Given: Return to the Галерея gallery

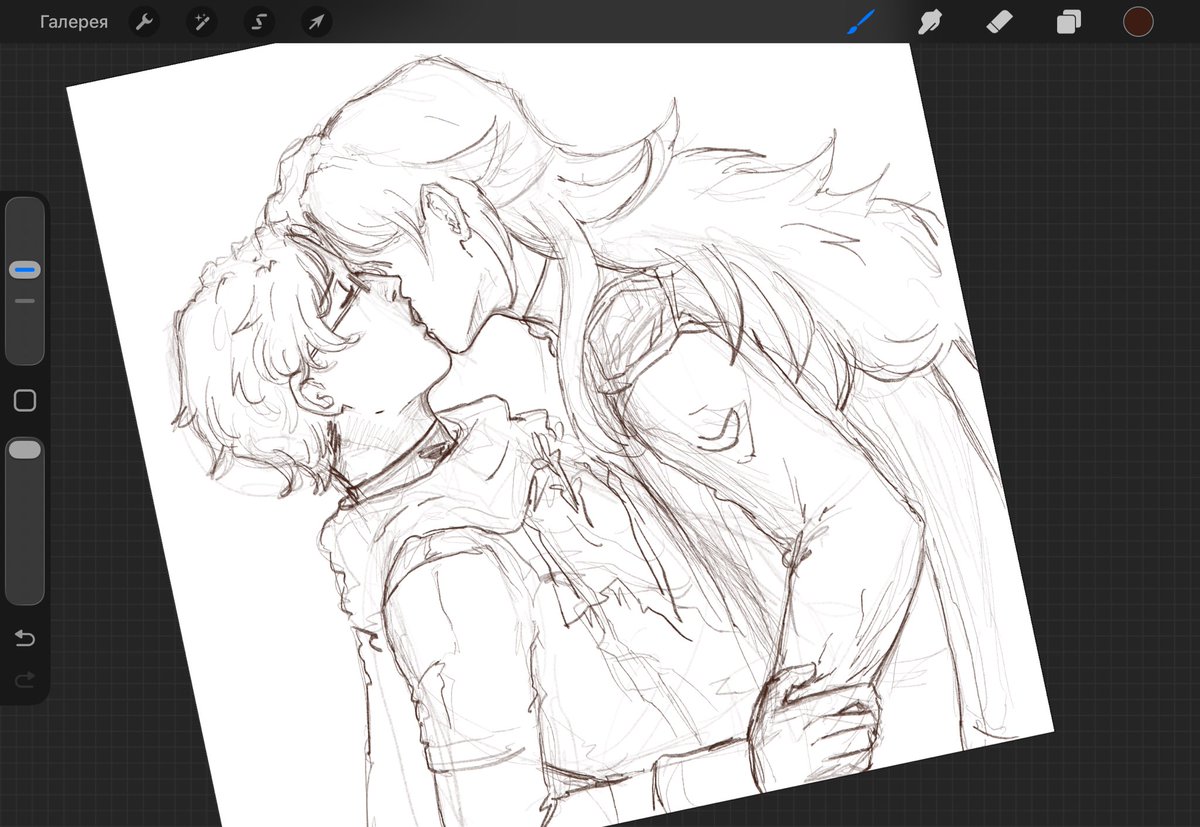Looking at the screenshot, I should pyautogui.click(x=74, y=22).
